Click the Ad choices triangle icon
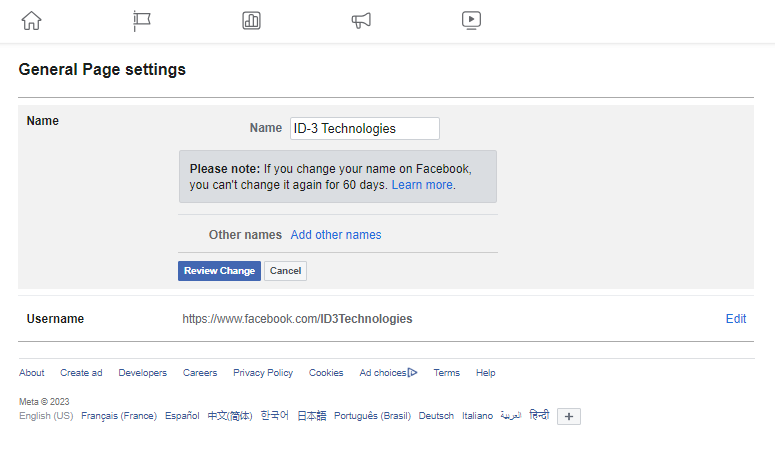 pyautogui.click(x=412, y=372)
